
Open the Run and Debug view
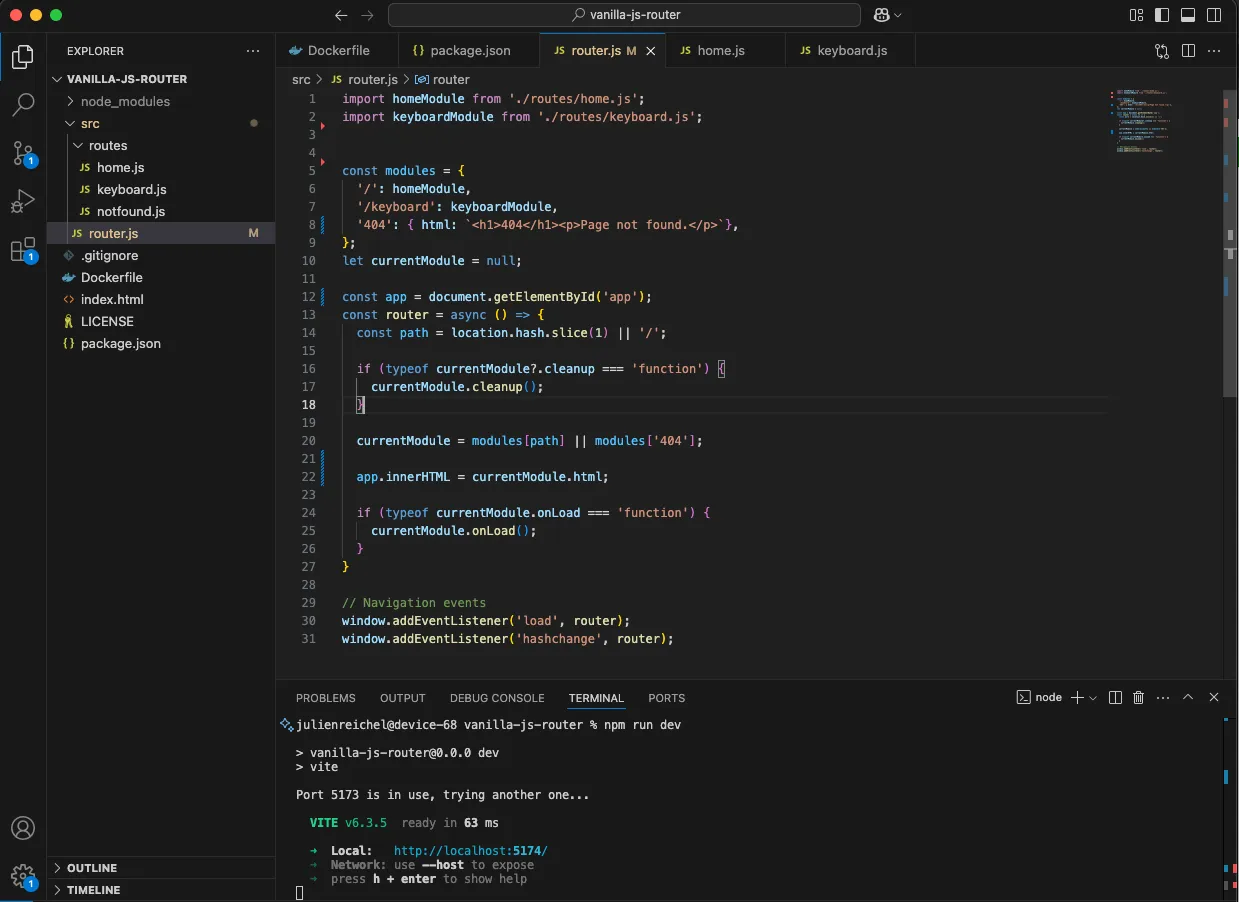[x=23, y=201]
